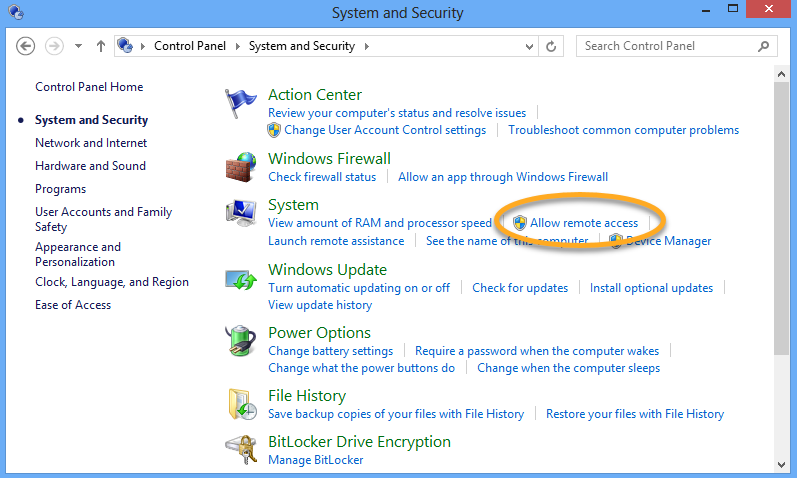Image resolution: width=797 pixels, height=478 pixels.
Task: Click the vertical scrollbar down arrow
Action: 782,466
